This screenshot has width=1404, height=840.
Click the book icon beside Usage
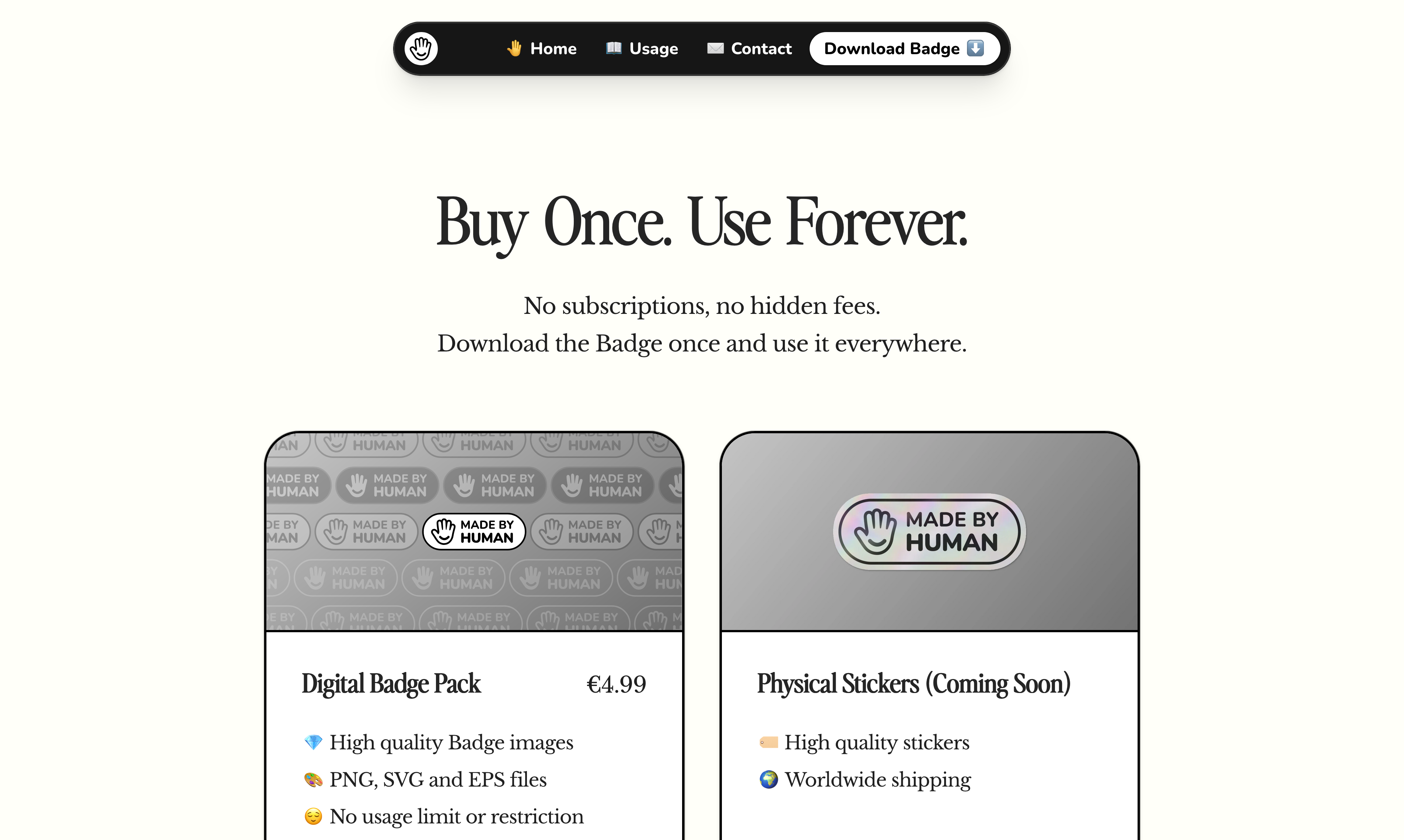[614, 48]
